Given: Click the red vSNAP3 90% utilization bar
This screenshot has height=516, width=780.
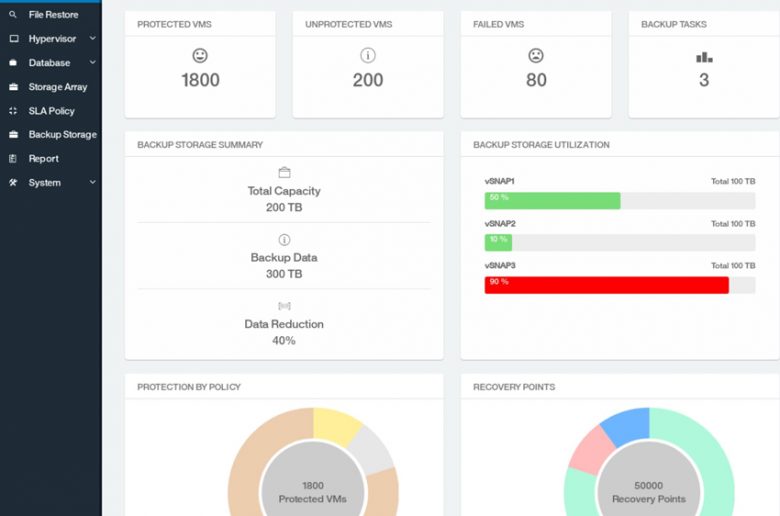Looking at the screenshot, I should tap(606, 285).
